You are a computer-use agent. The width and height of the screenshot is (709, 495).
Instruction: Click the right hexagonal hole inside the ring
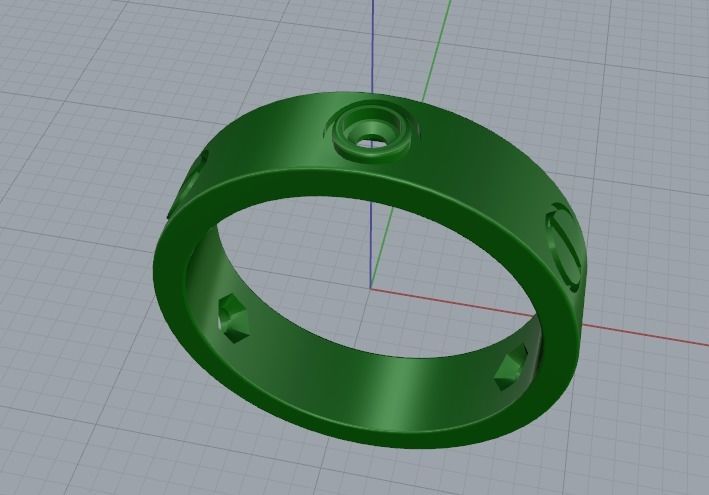[x=511, y=367]
